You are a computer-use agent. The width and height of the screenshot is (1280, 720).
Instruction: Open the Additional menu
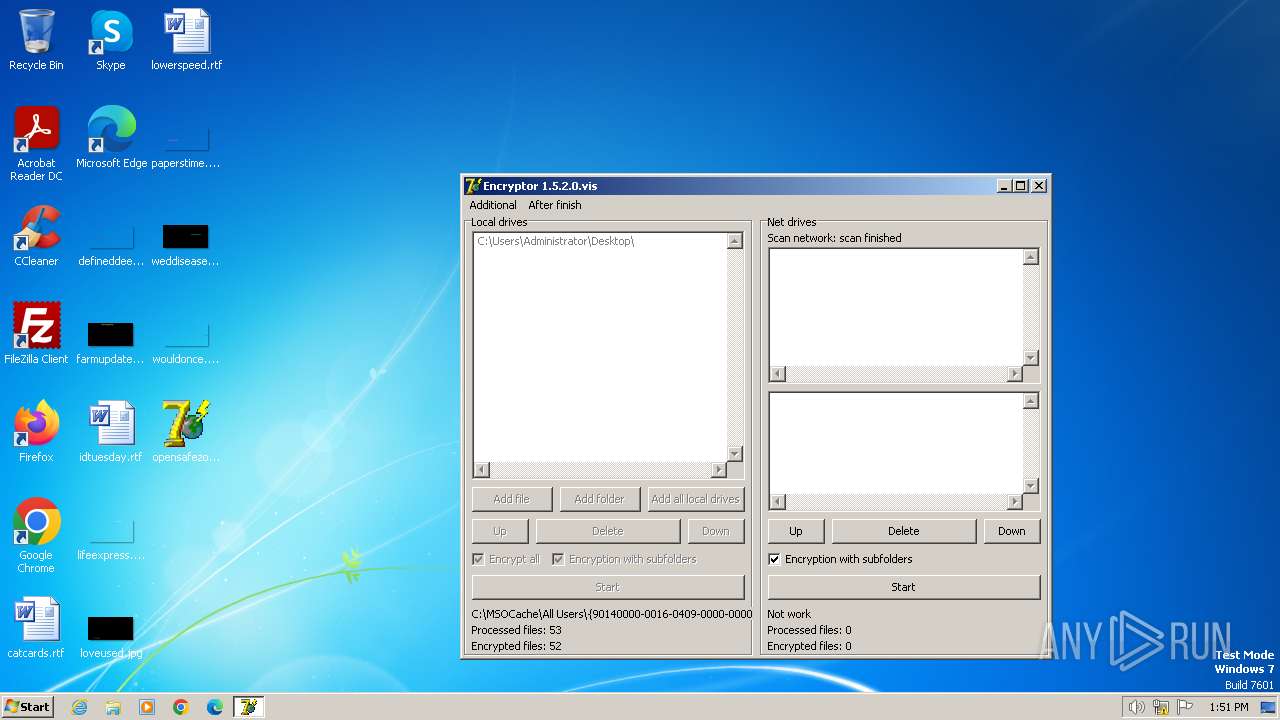point(493,205)
